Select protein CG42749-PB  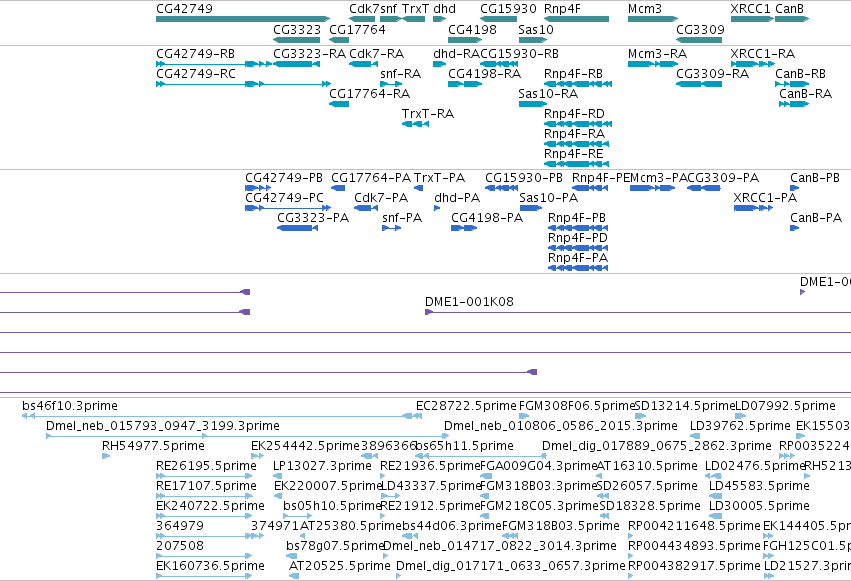[284, 178]
